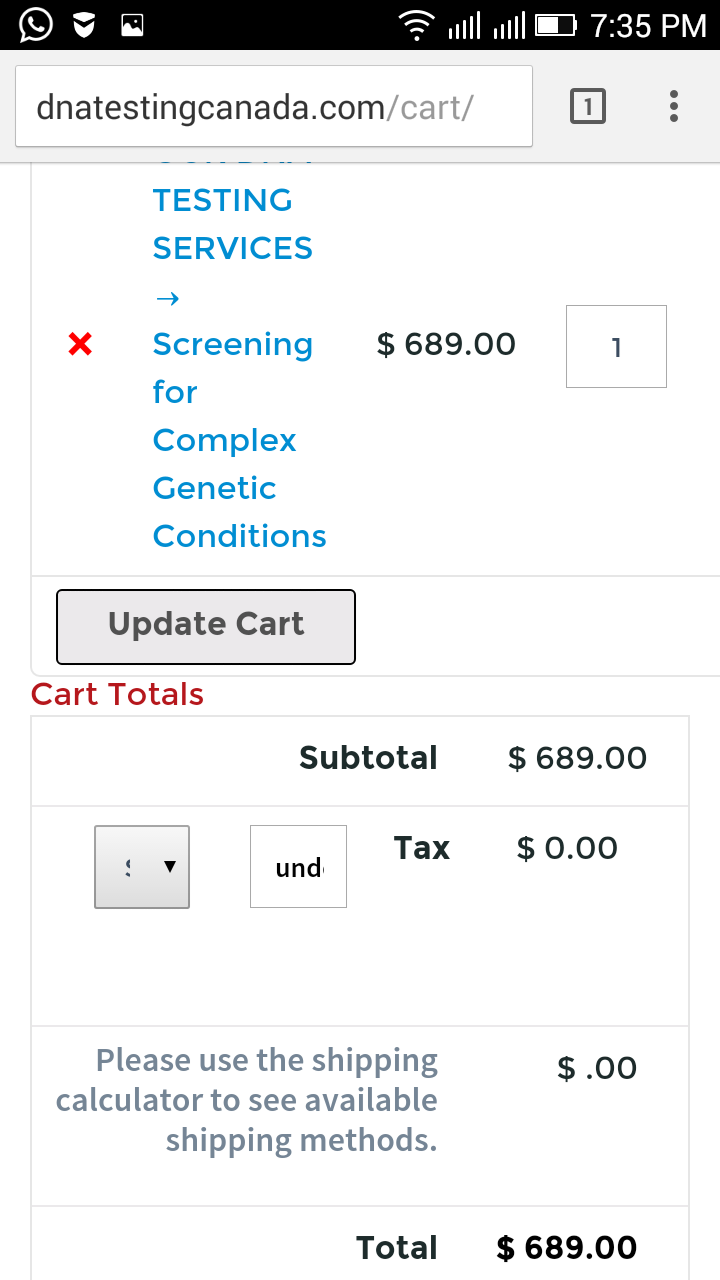Tap the shield notification icon
The height and width of the screenshot is (1280, 720).
[x=85, y=26]
